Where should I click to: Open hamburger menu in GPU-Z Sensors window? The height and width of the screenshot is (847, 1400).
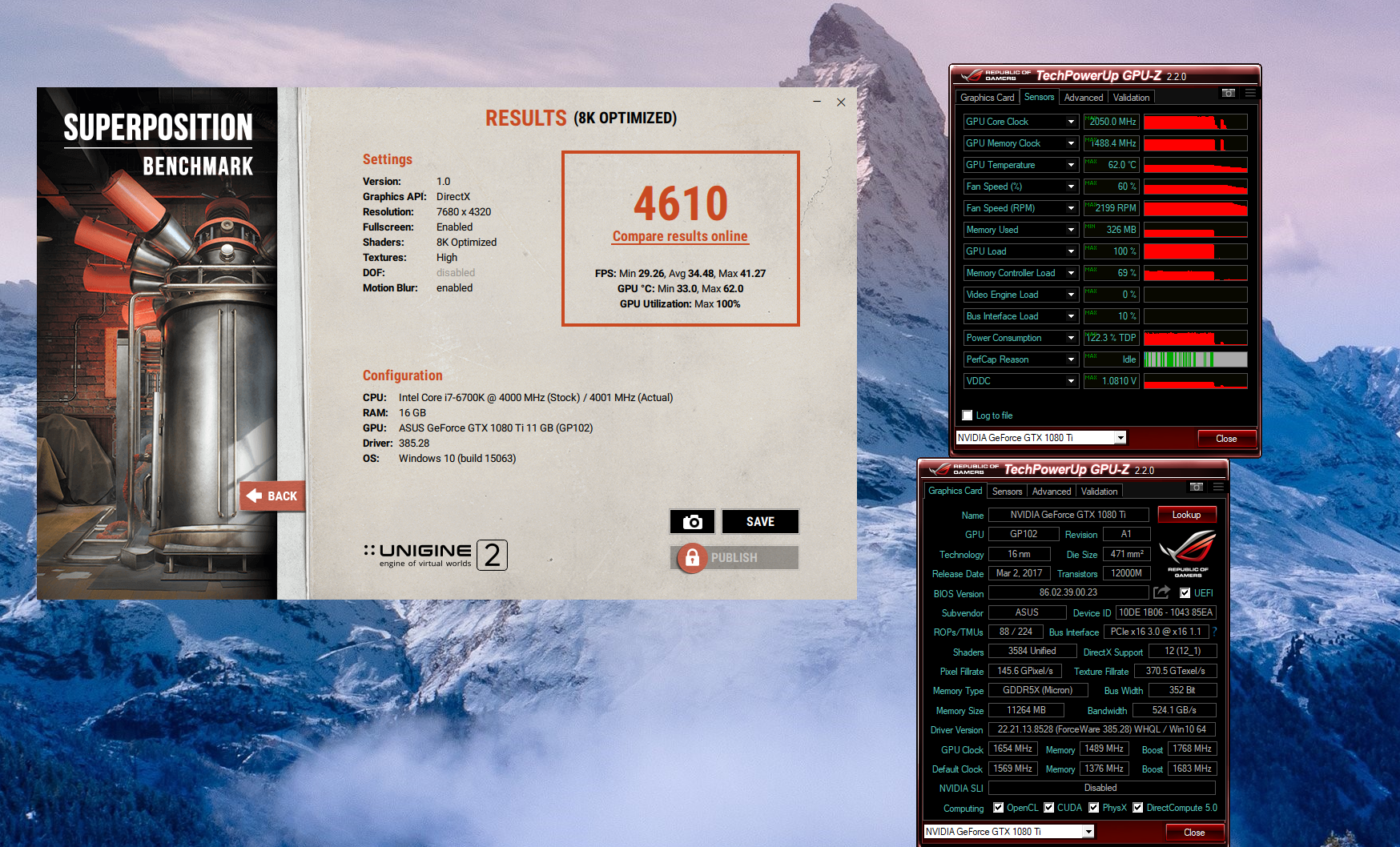pyautogui.click(x=1250, y=94)
